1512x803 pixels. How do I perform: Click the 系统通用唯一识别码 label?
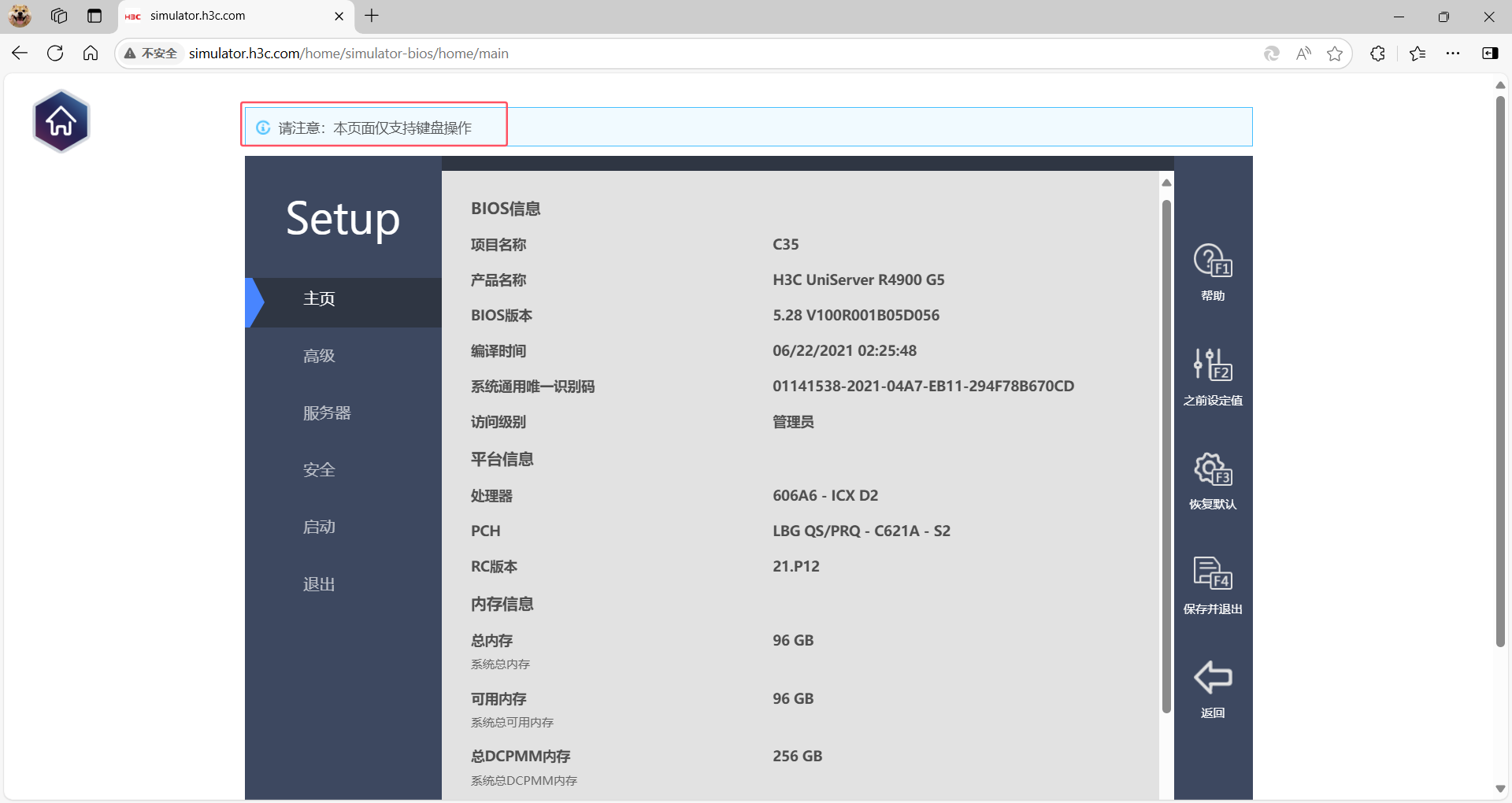click(x=532, y=387)
